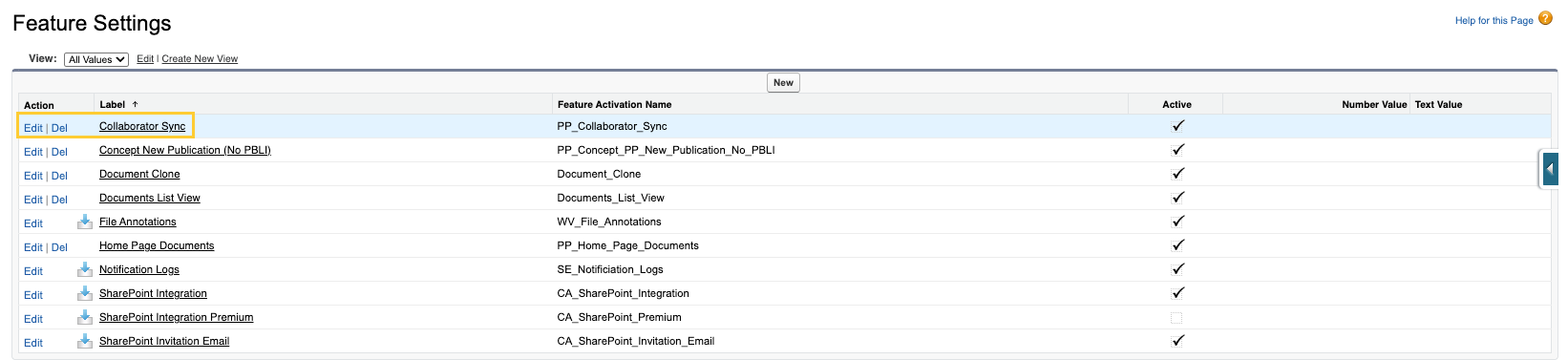Edit the Documents List View row
The image size is (1568, 360).
pos(33,200)
